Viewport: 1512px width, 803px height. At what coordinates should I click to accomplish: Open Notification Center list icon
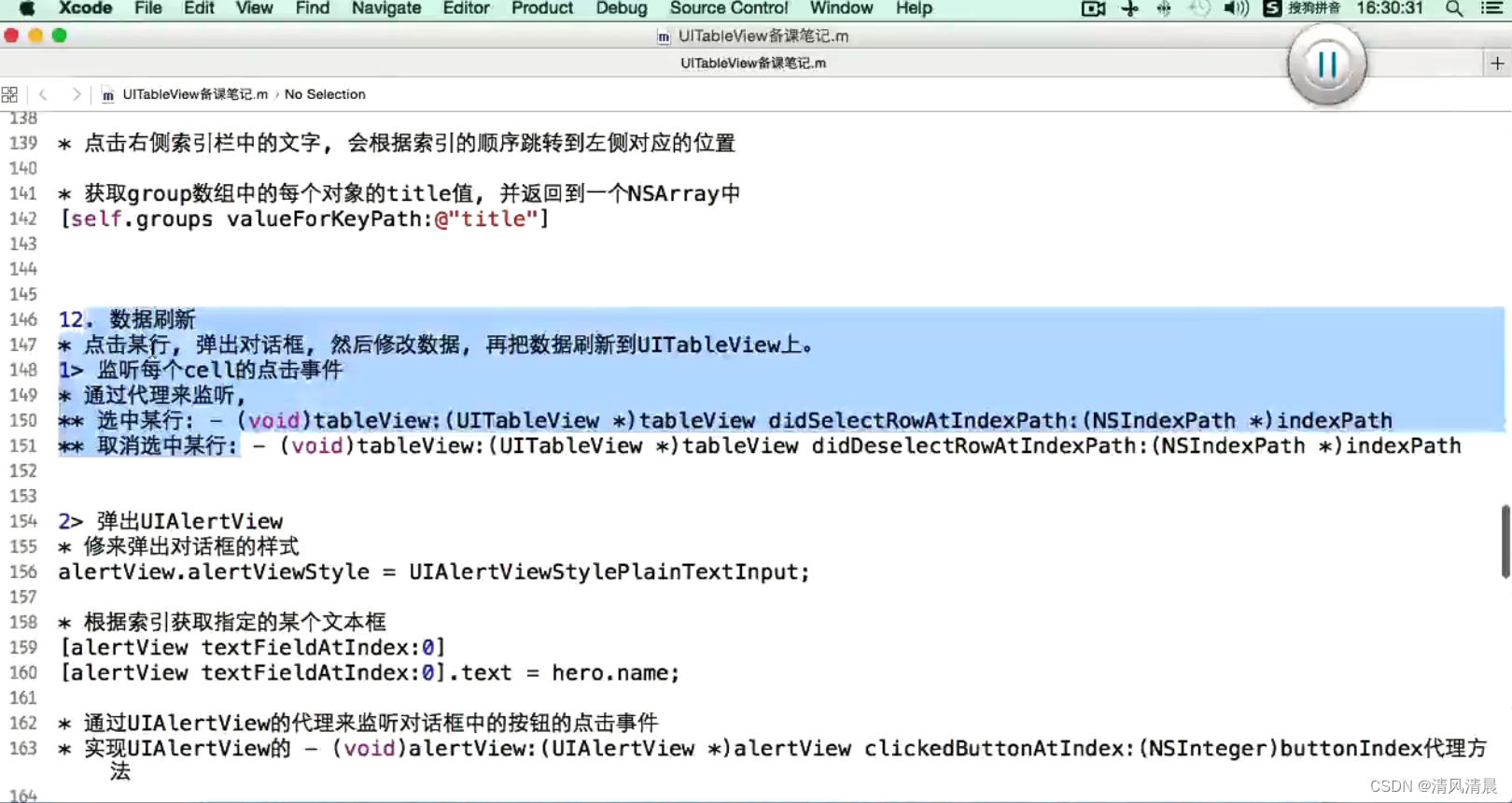click(x=1491, y=8)
